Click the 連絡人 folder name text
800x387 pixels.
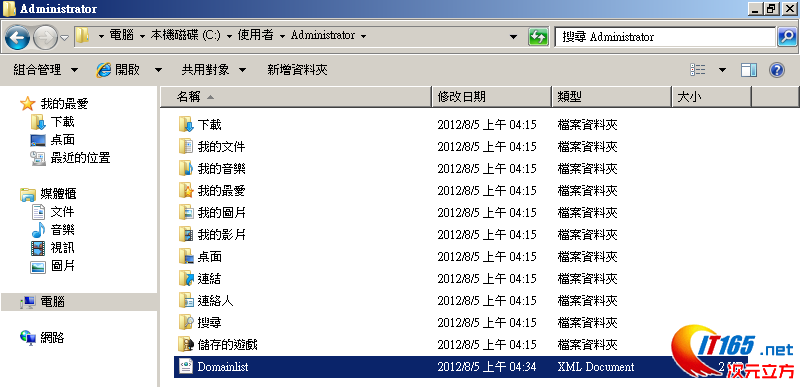click(x=216, y=300)
